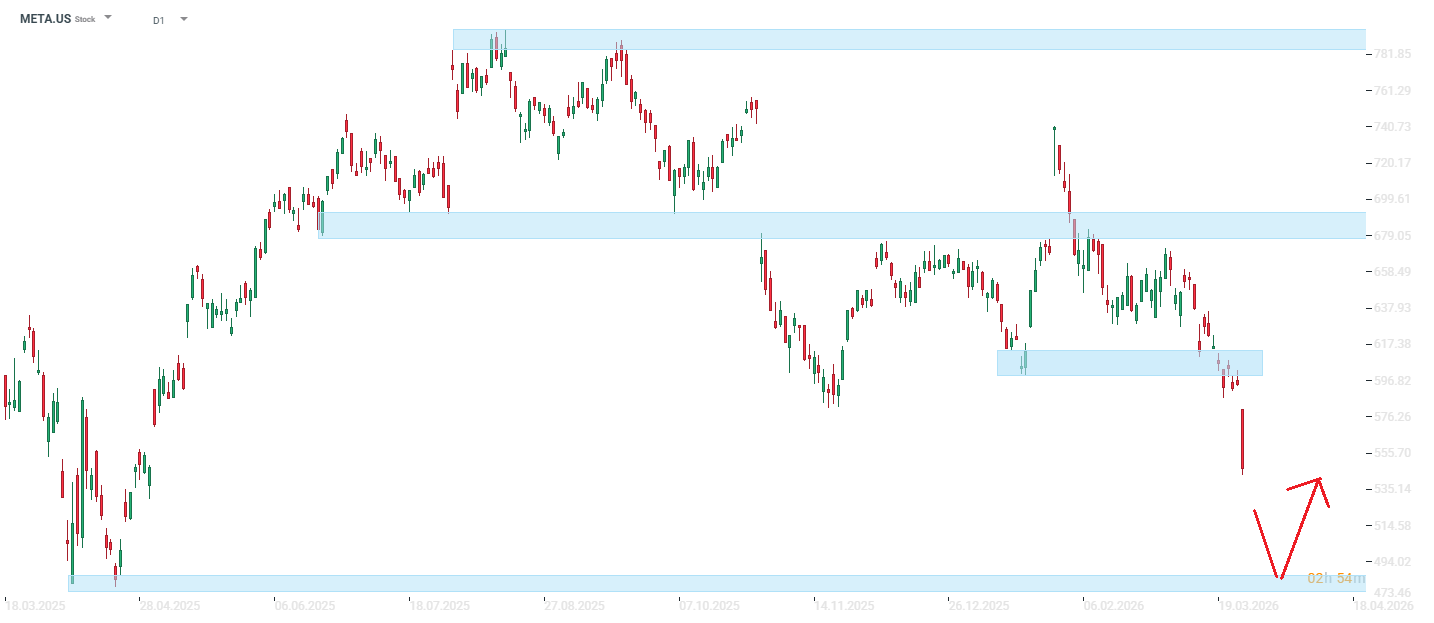
Task: Click the 02h 54m candle countdown timer
Action: coord(1335,579)
